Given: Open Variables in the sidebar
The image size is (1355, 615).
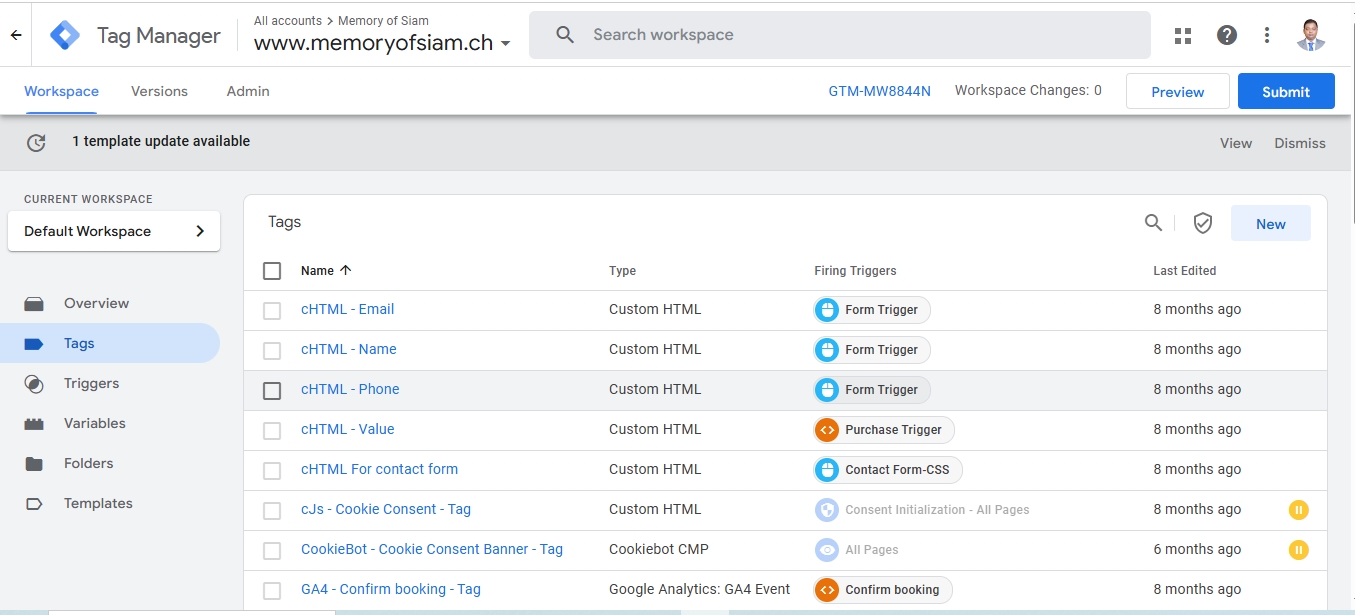Looking at the screenshot, I should 94,423.
